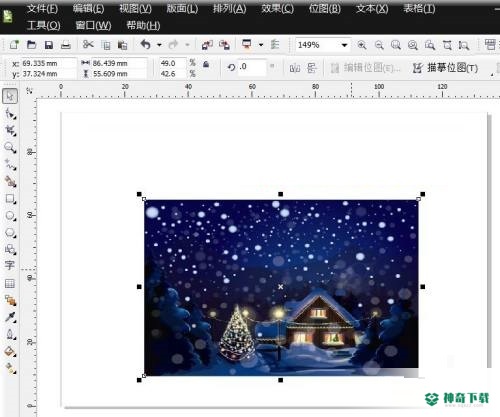Click the 描摹位图(T) button
500x417 pixels.
(x=445, y=68)
